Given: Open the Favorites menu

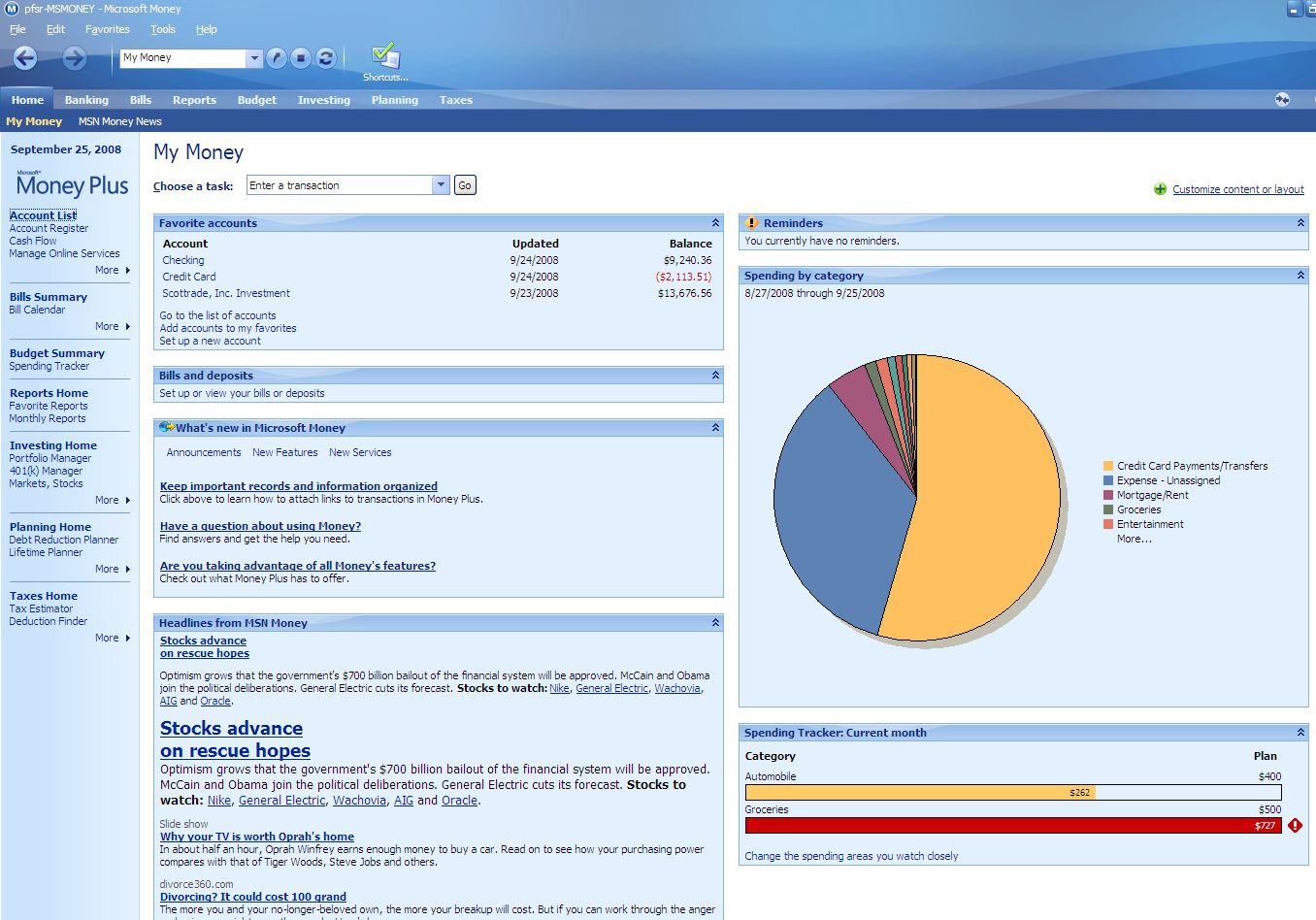Looking at the screenshot, I should tap(107, 29).
